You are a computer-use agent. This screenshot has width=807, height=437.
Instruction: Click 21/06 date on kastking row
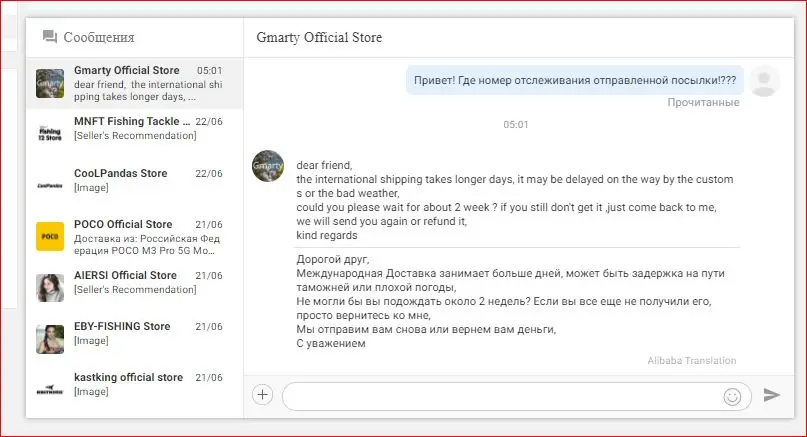[x=209, y=377]
